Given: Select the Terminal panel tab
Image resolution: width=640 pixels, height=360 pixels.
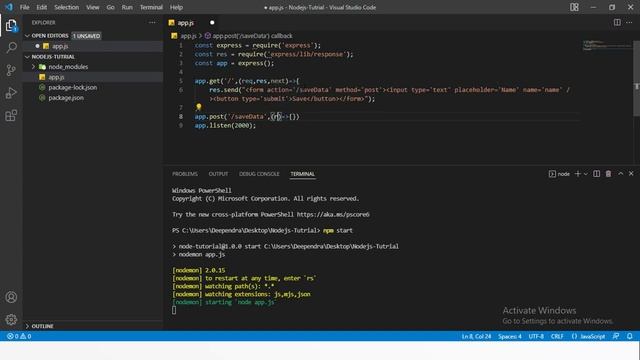Looking at the screenshot, I should [x=302, y=174].
